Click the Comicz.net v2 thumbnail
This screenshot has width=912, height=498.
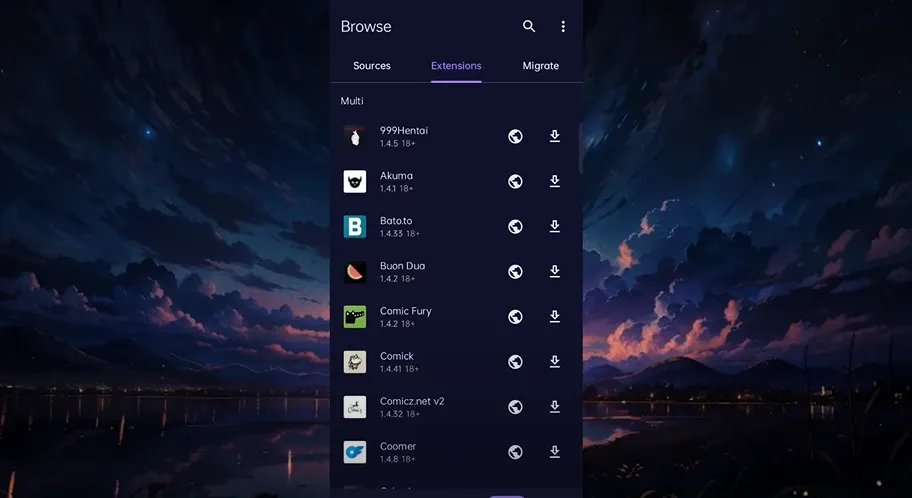(355, 407)
